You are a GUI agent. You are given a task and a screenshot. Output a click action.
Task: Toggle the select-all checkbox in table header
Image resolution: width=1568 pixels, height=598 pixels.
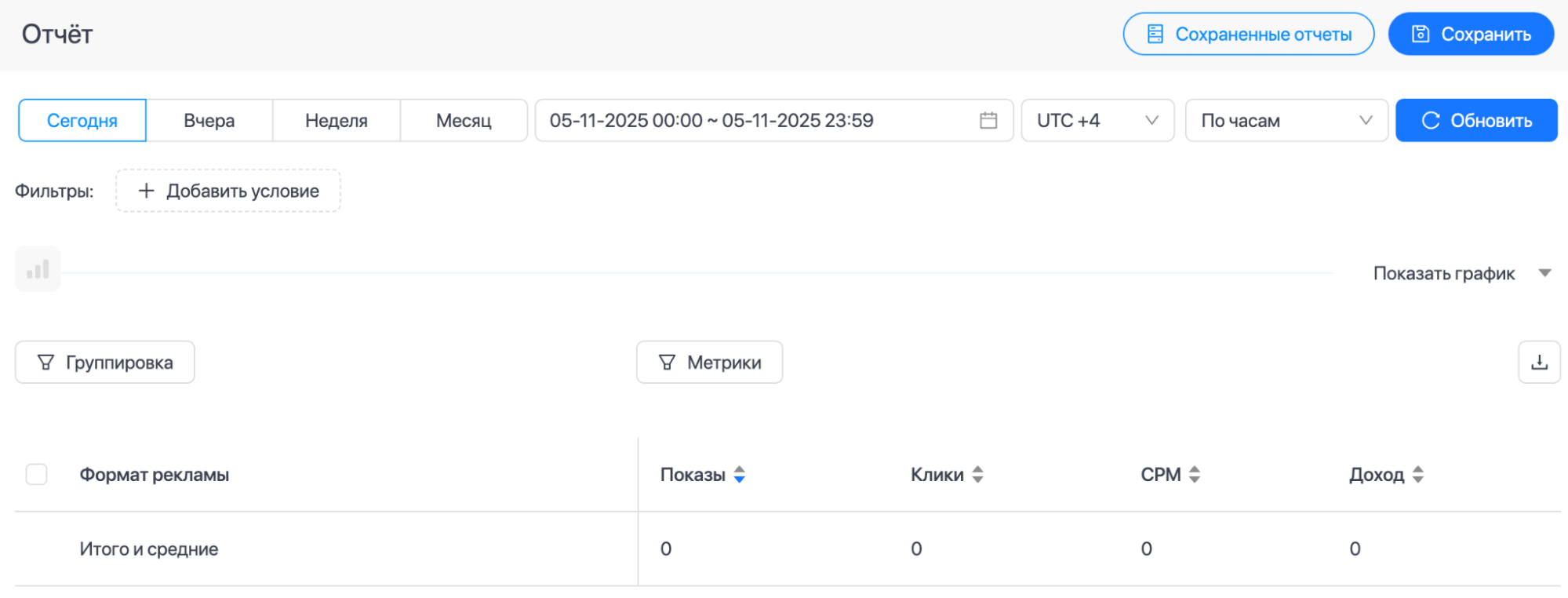pos(37,474)
